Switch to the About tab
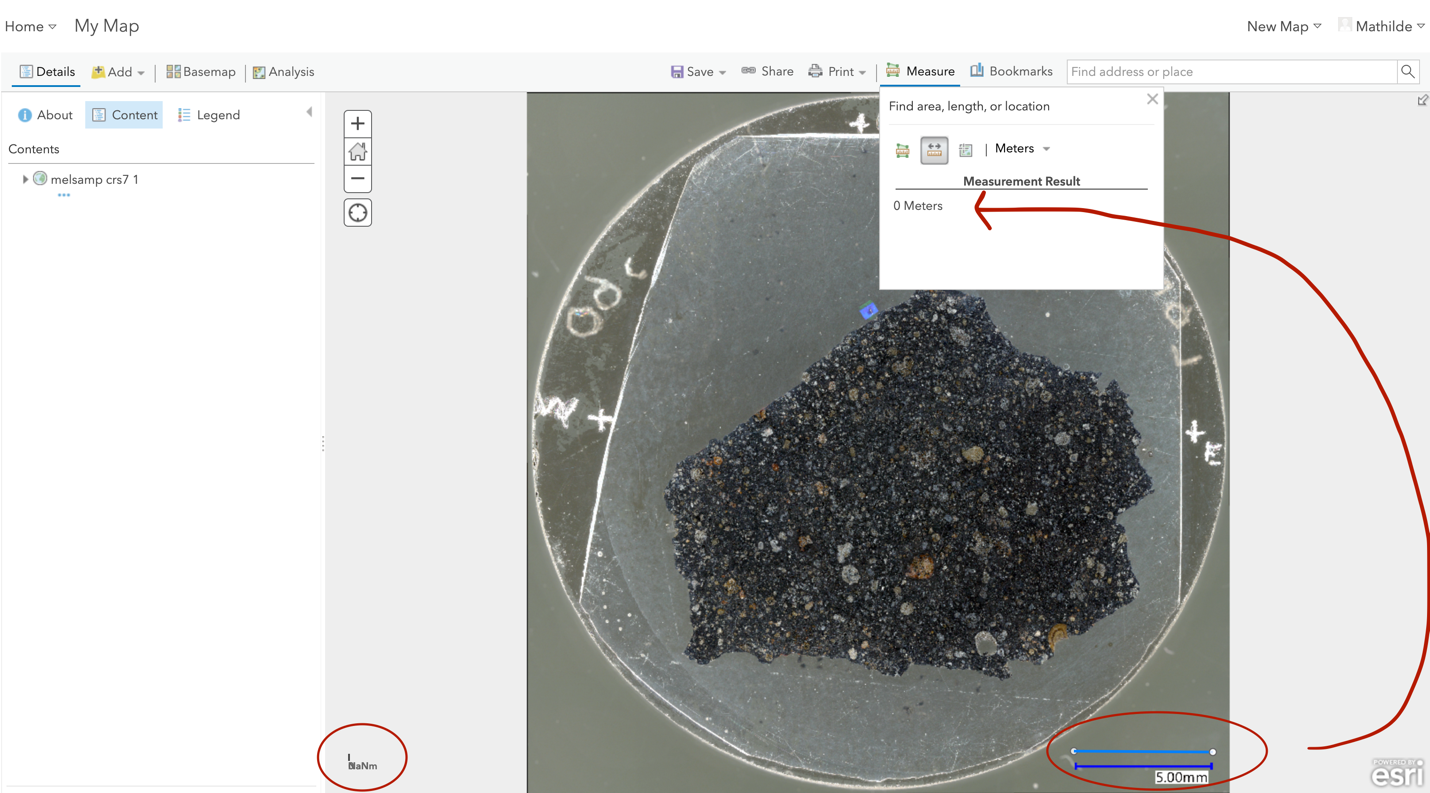Image resolution: width=1430 pixels, height=793 pixels. 44,114
